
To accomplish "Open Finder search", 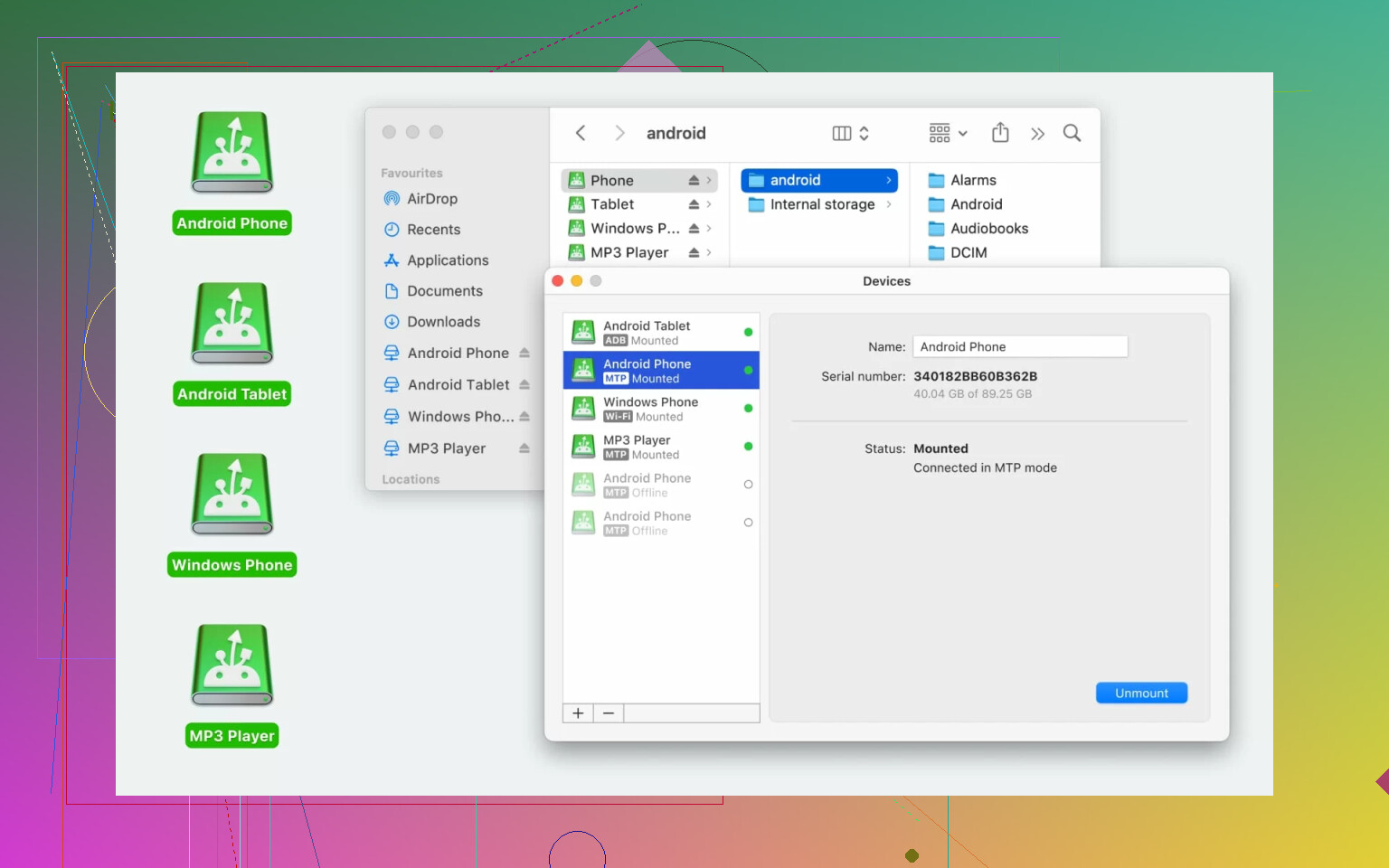I will [1072, 133].
